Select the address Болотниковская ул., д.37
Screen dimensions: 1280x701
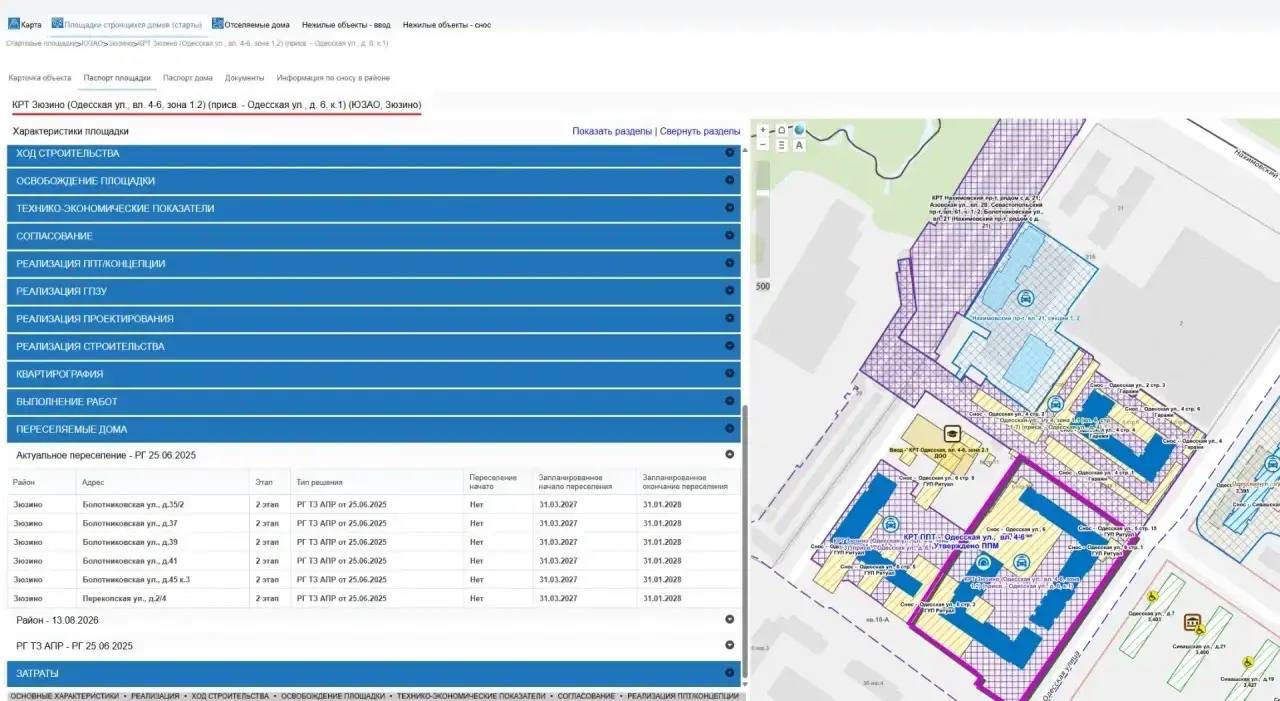tap(130, 523)
